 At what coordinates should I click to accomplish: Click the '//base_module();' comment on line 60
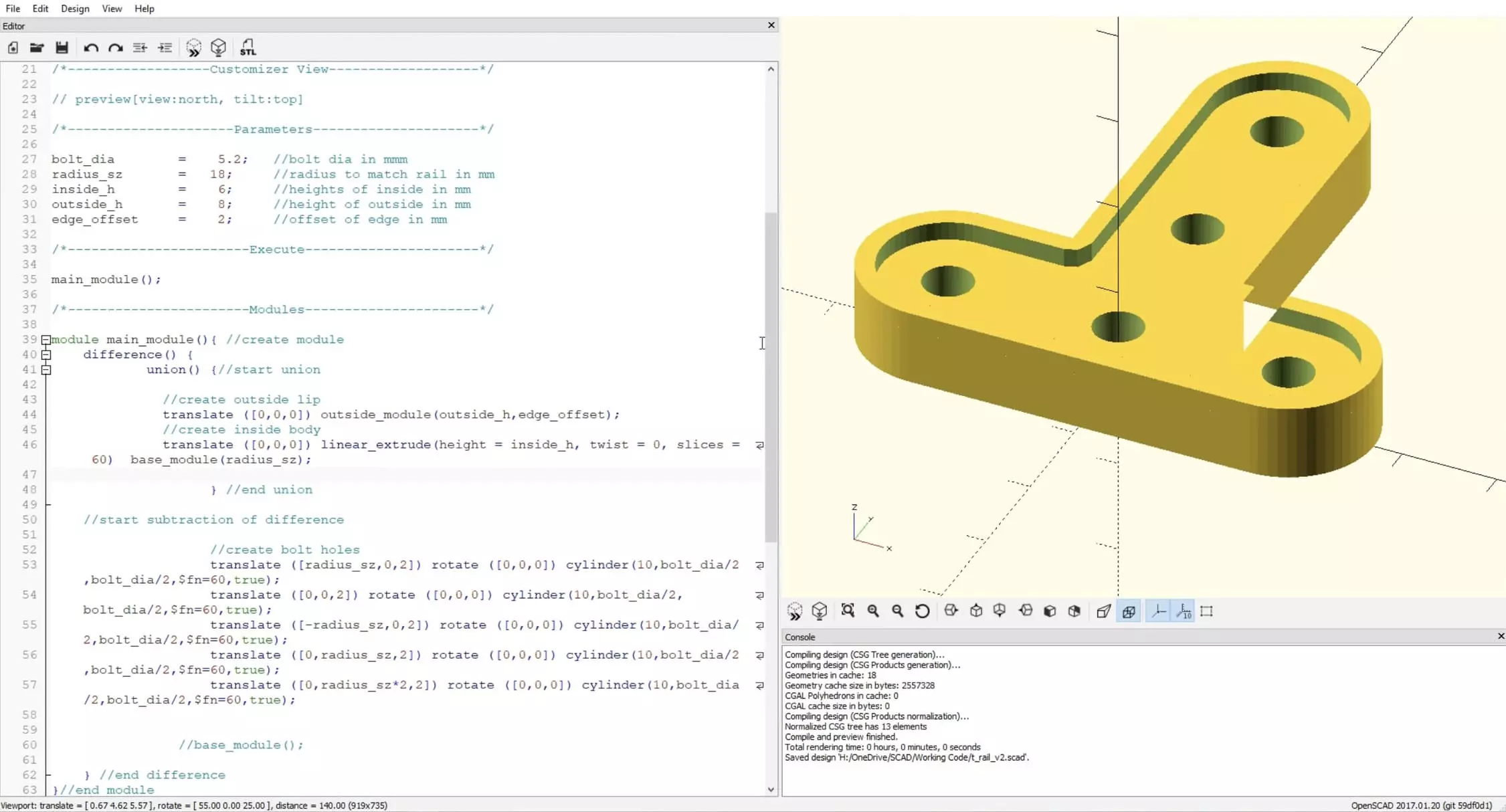(241, 745)
